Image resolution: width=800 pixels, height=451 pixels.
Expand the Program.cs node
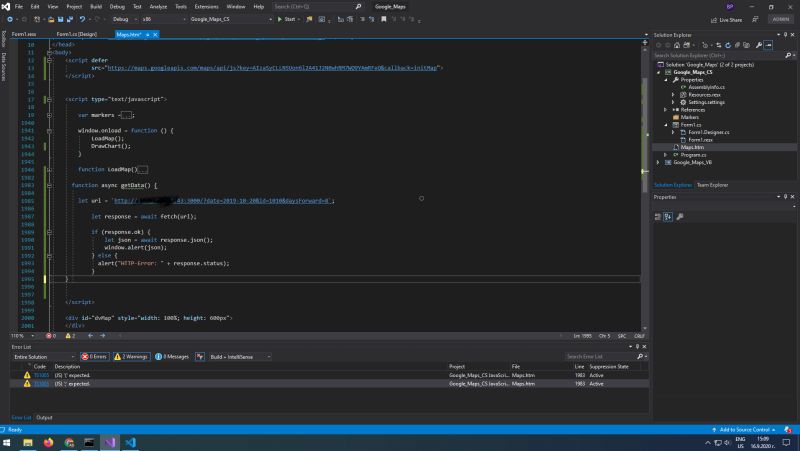[665, 155]
